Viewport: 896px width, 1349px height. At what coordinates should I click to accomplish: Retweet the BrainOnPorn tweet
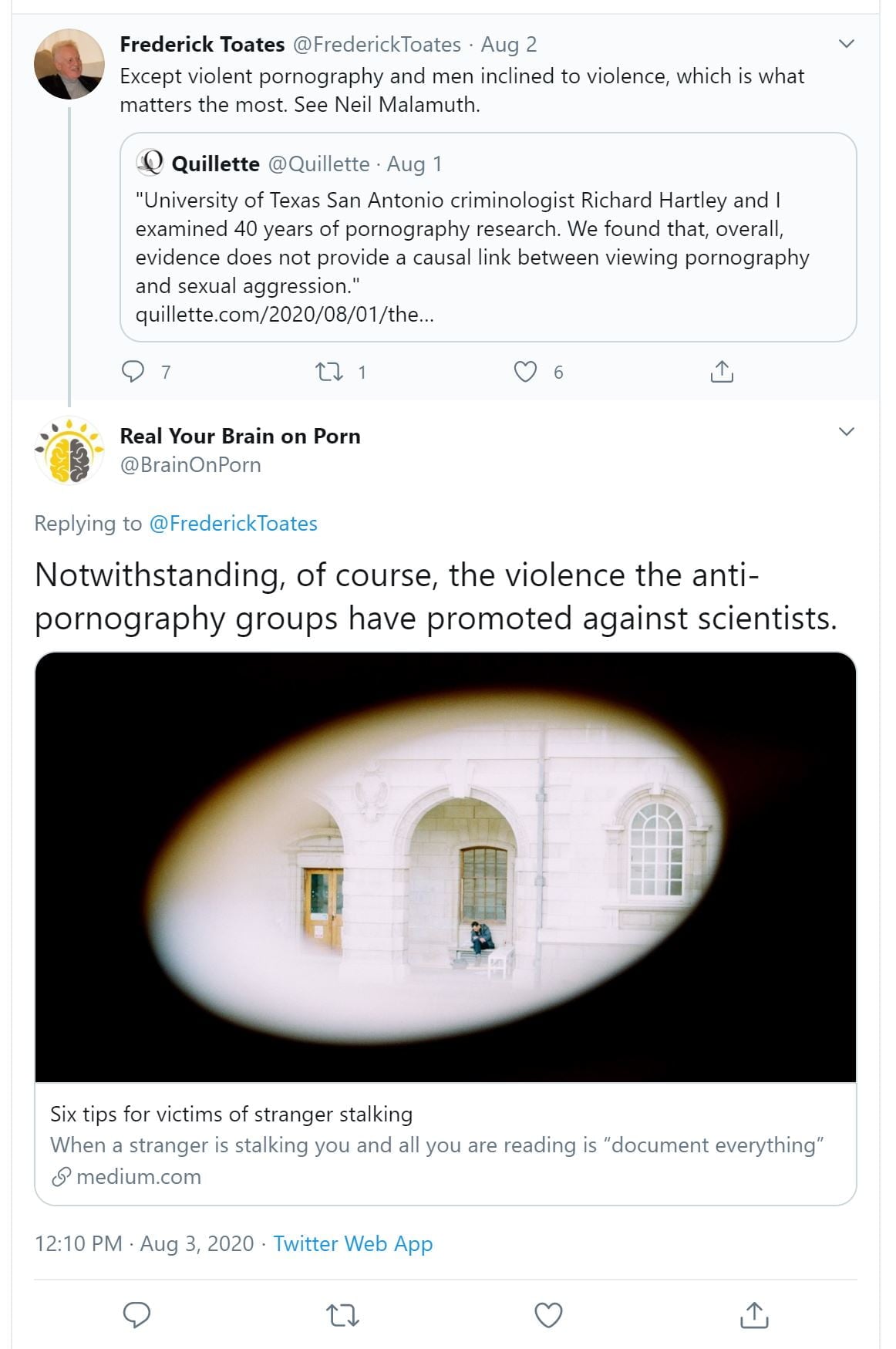coord(342,1314)
